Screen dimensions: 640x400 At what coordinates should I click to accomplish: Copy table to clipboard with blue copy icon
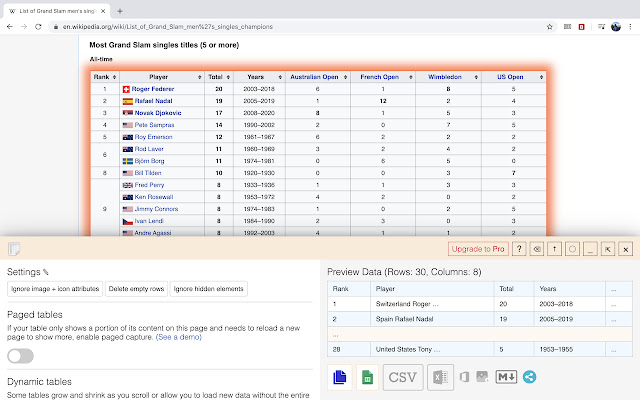pyautogui.click(x=339, y=377)
